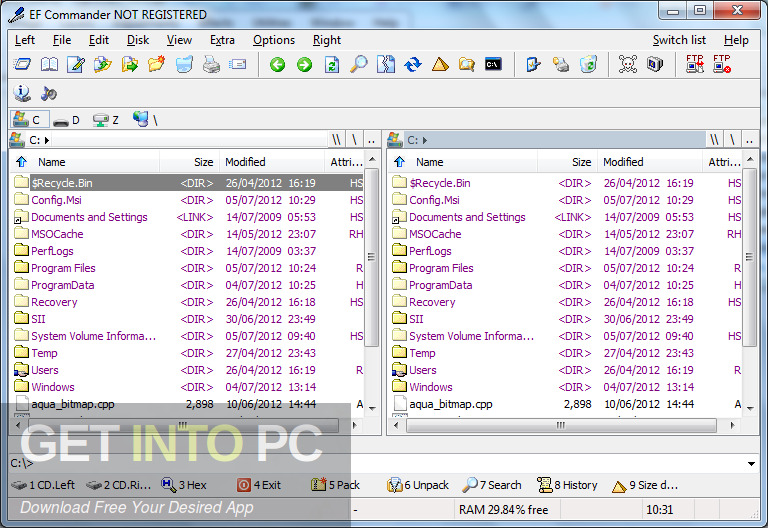
Task: Open the Extra menu
Action: pyautogui.click(x=222, y=40)
